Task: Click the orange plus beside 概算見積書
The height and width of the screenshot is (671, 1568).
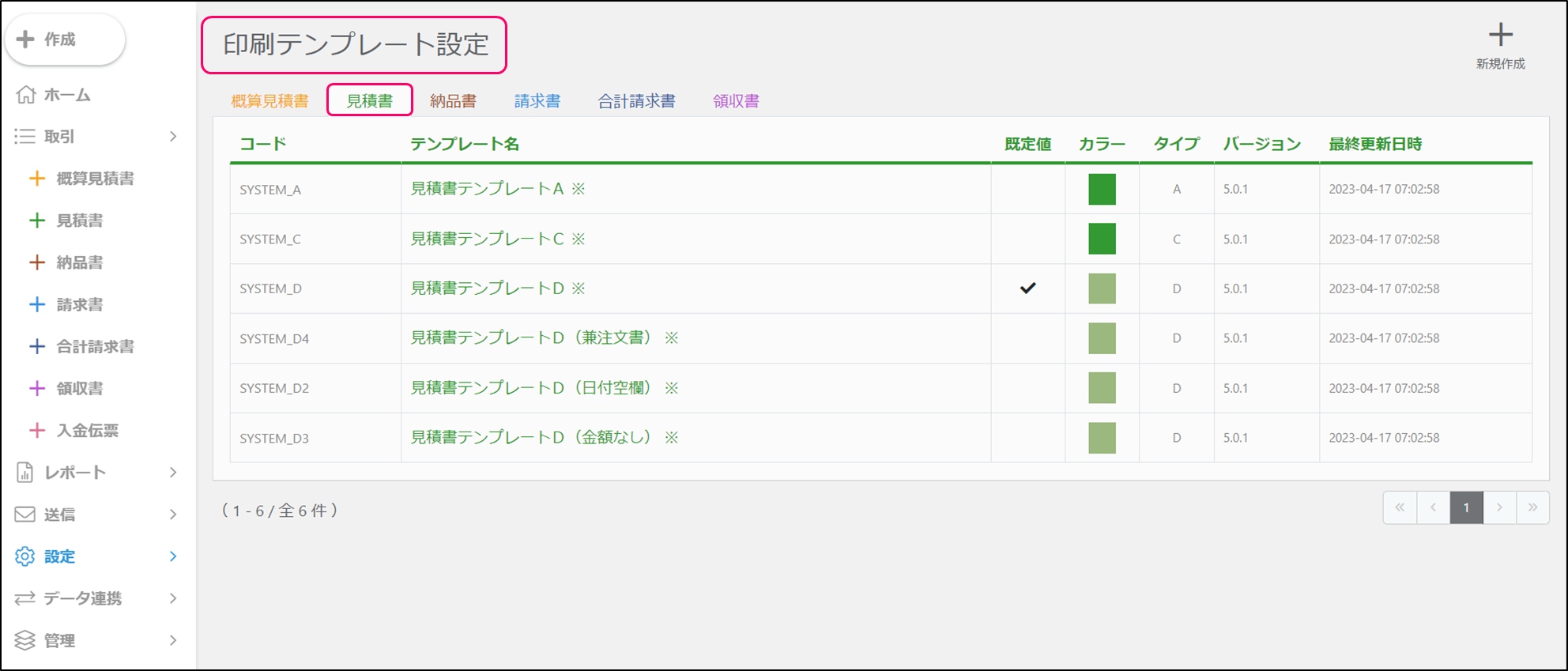Action: pos(37,179)
